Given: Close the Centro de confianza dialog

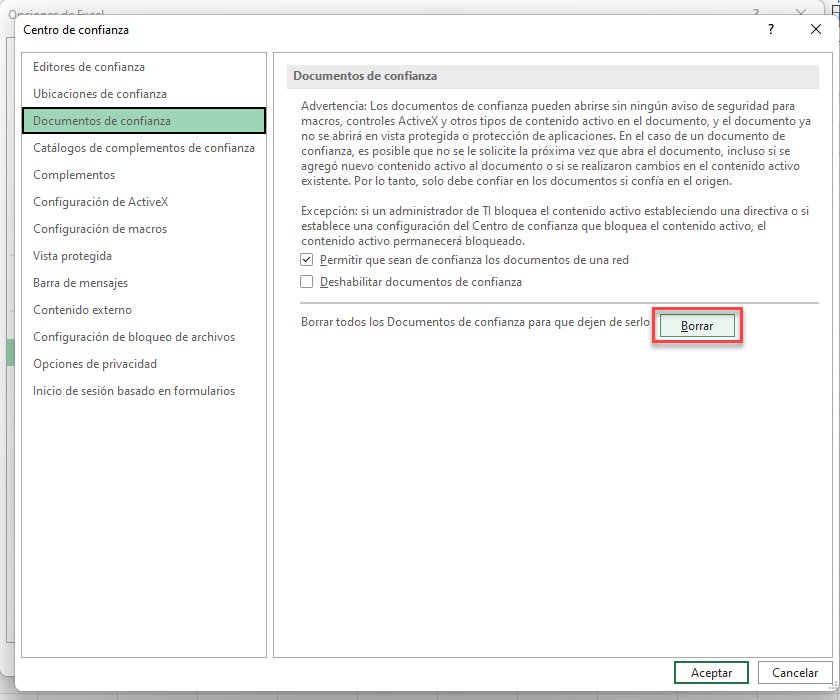Looking at the screenshot, I should 815,29.
